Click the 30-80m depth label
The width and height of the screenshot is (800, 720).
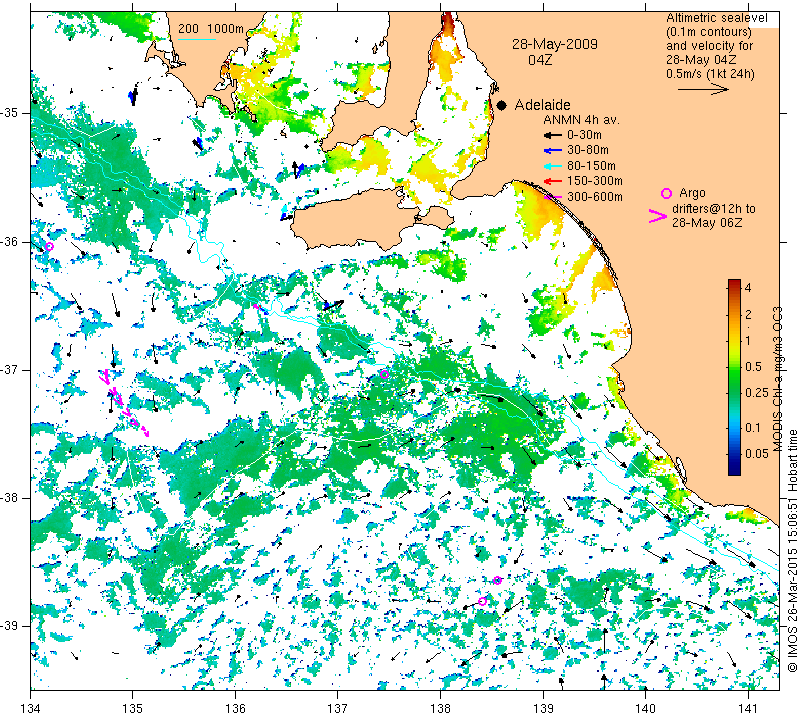(x=588, y=151)
